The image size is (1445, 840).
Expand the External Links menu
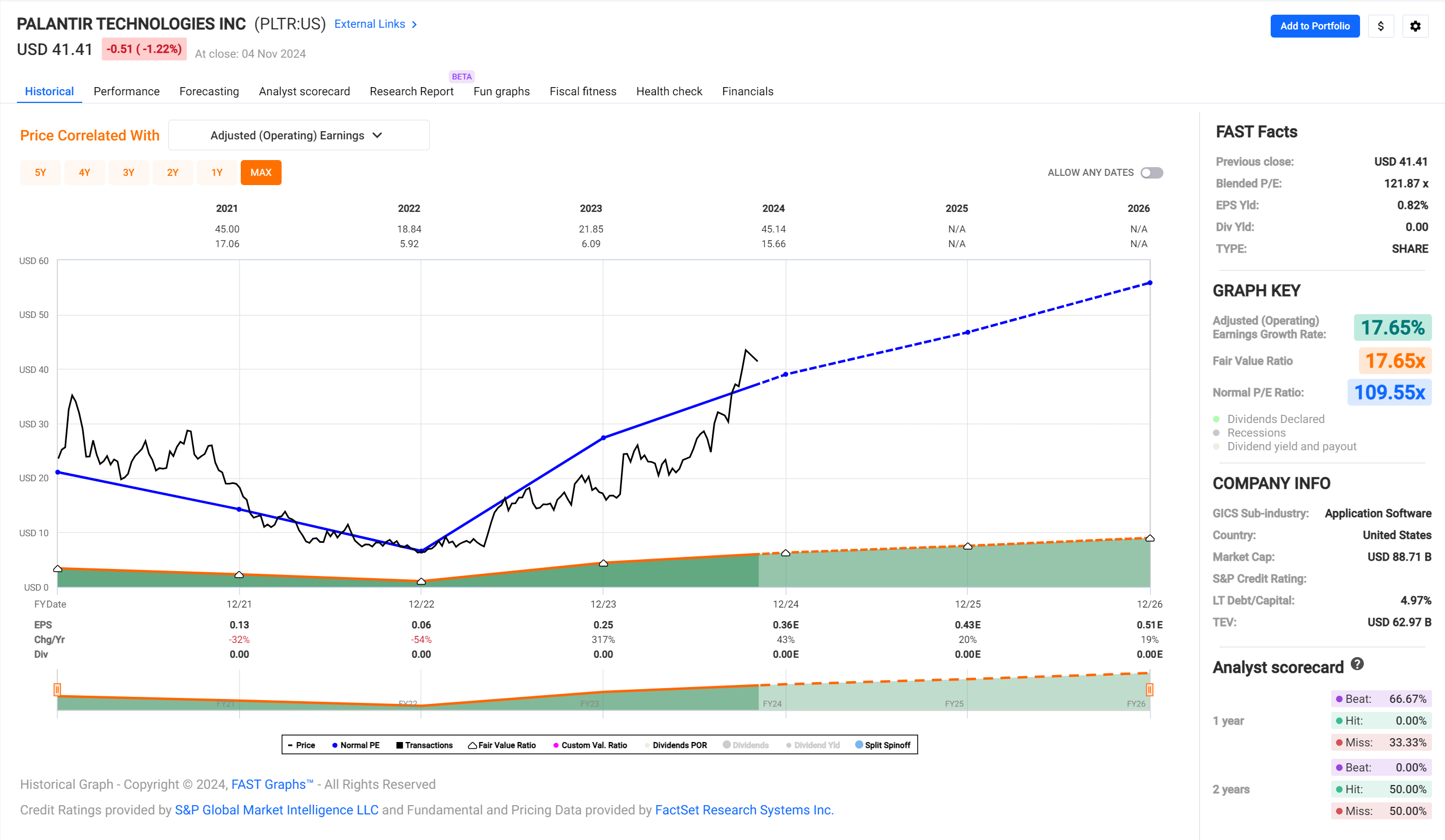click(x=376, y=24)
